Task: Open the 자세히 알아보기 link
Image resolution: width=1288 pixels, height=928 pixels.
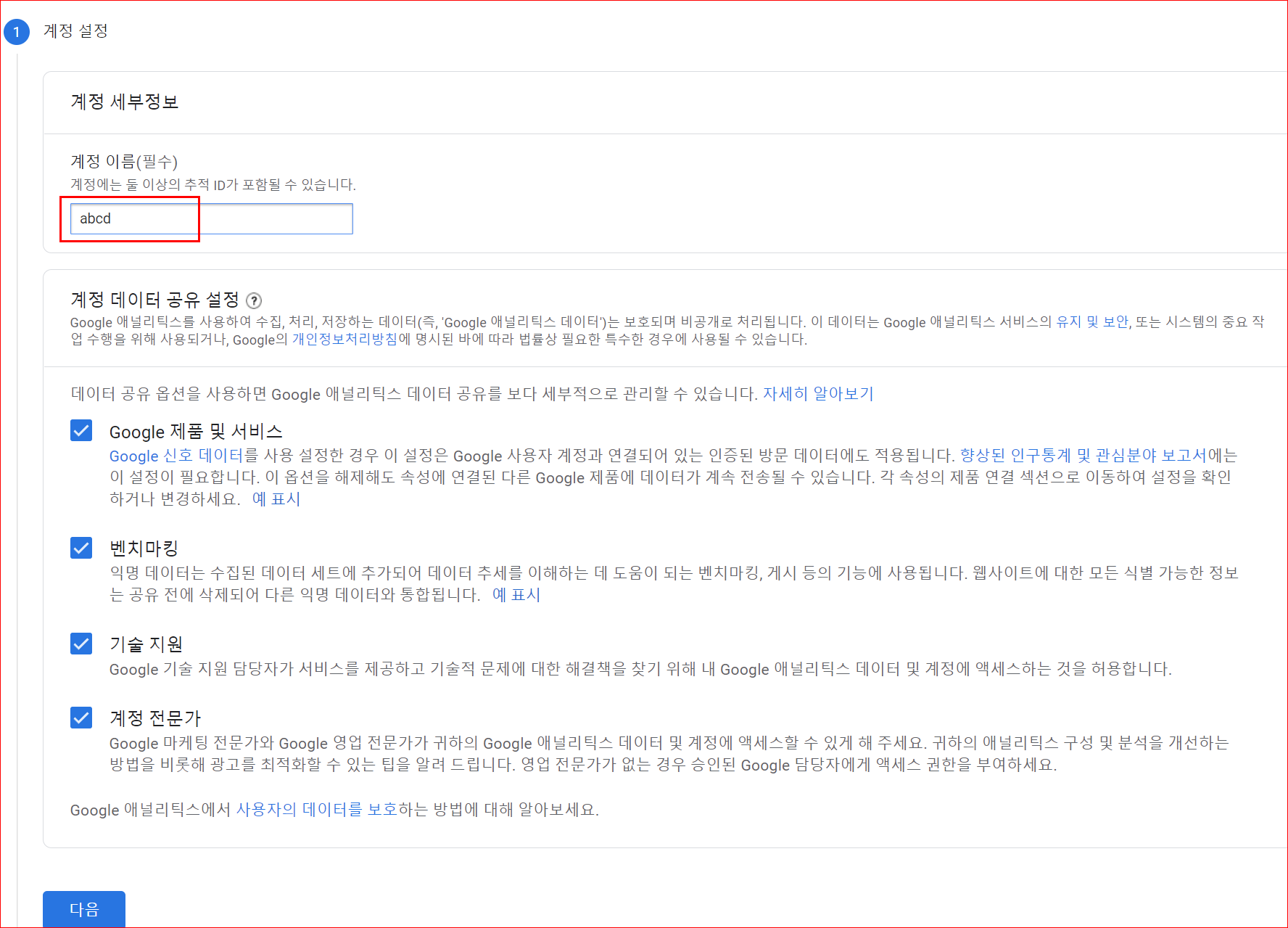Action: pyautogui.click(x=818, y=393)
